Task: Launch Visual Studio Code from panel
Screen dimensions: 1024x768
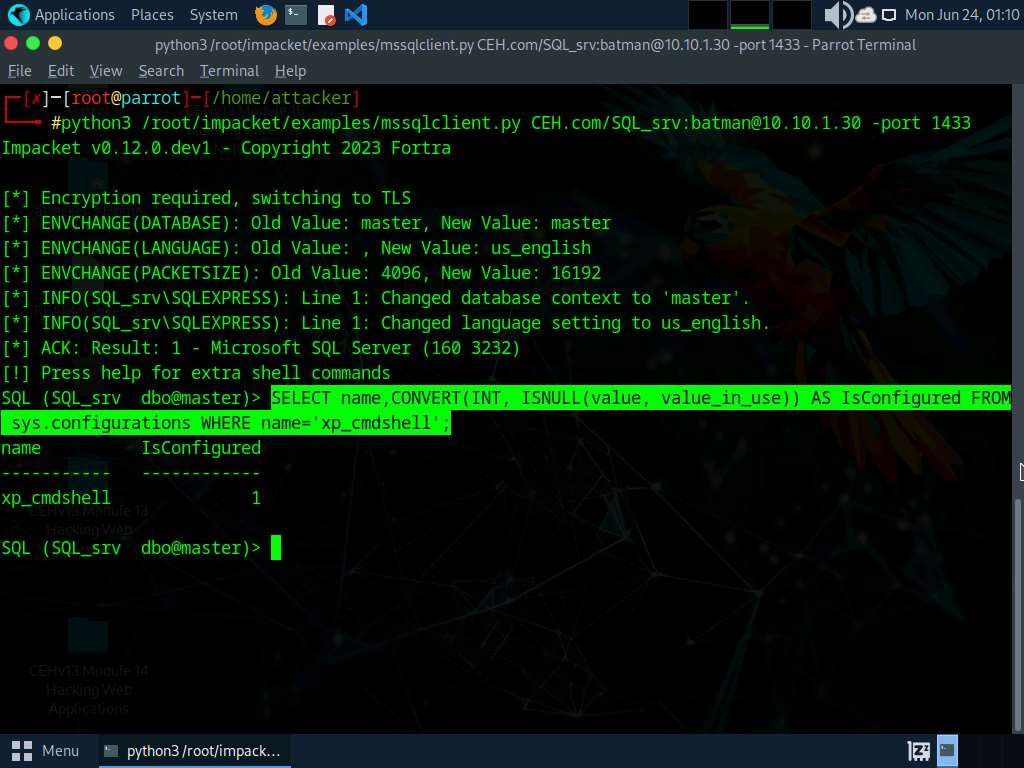Action: [x=355, y=15]
